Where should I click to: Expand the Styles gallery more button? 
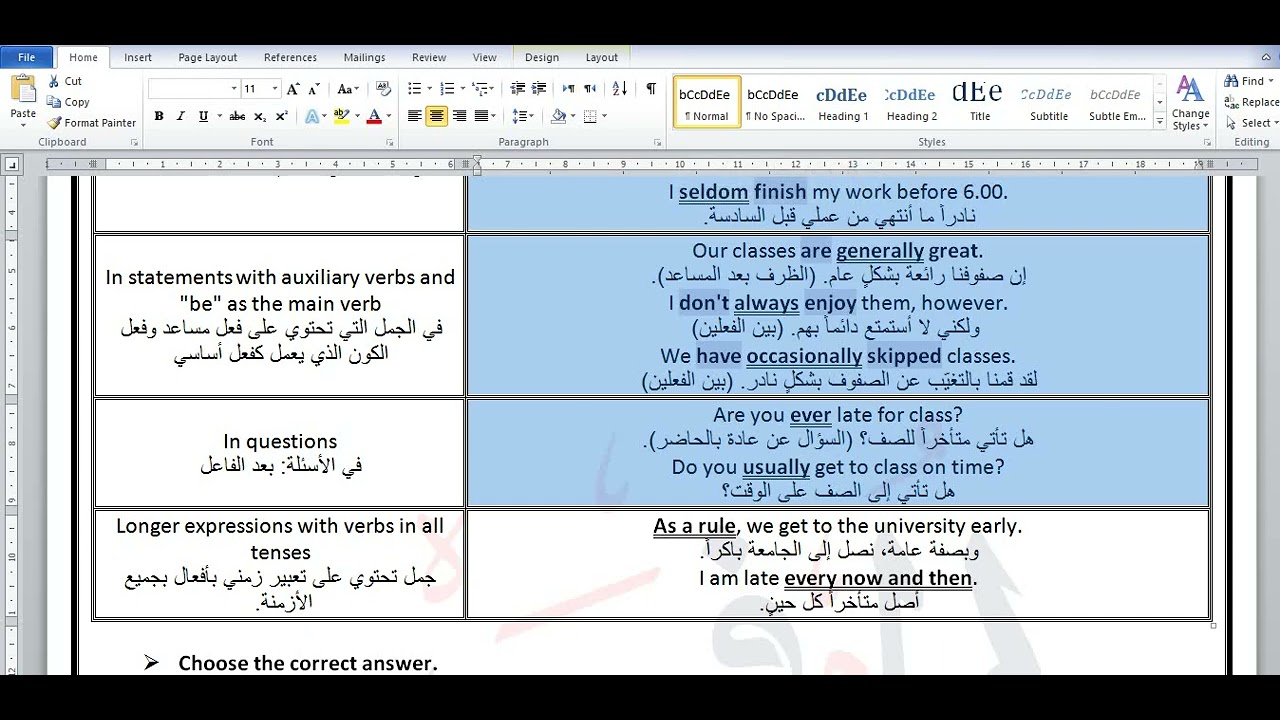tap(1160, 121)
